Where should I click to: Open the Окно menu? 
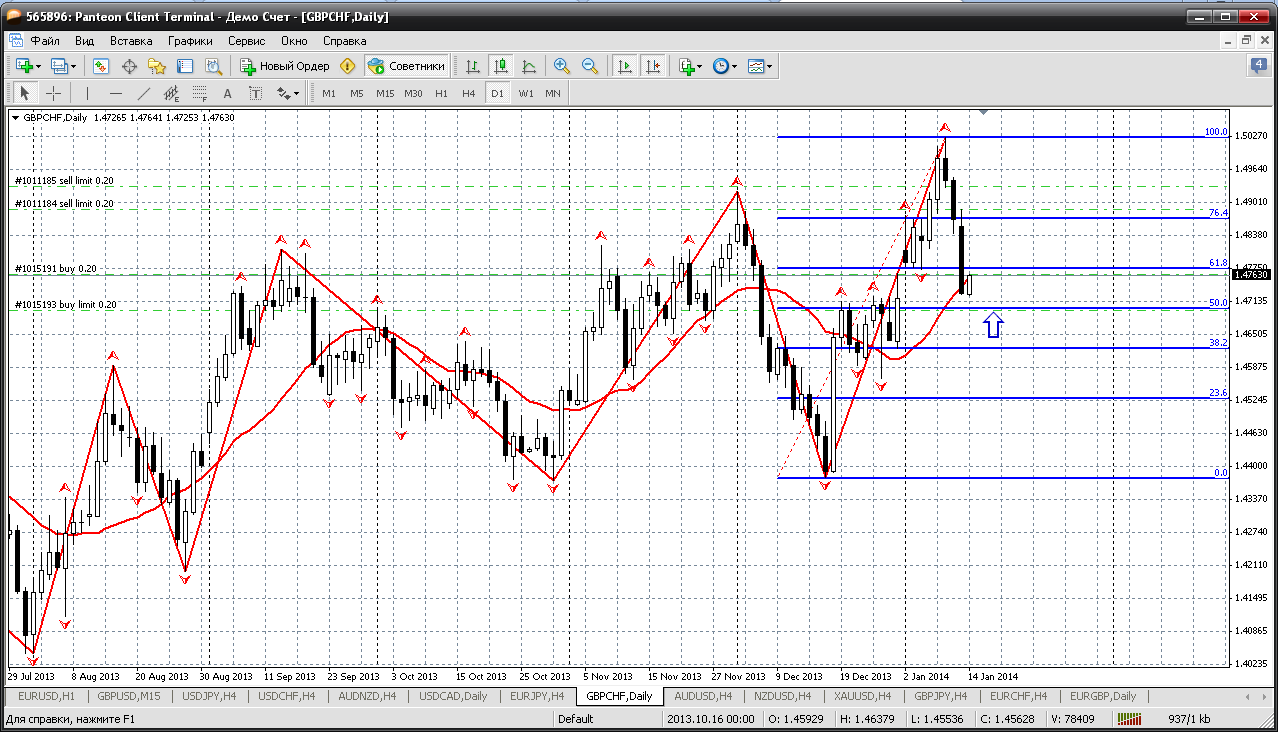pyautogui.click(x=294, y=41)
